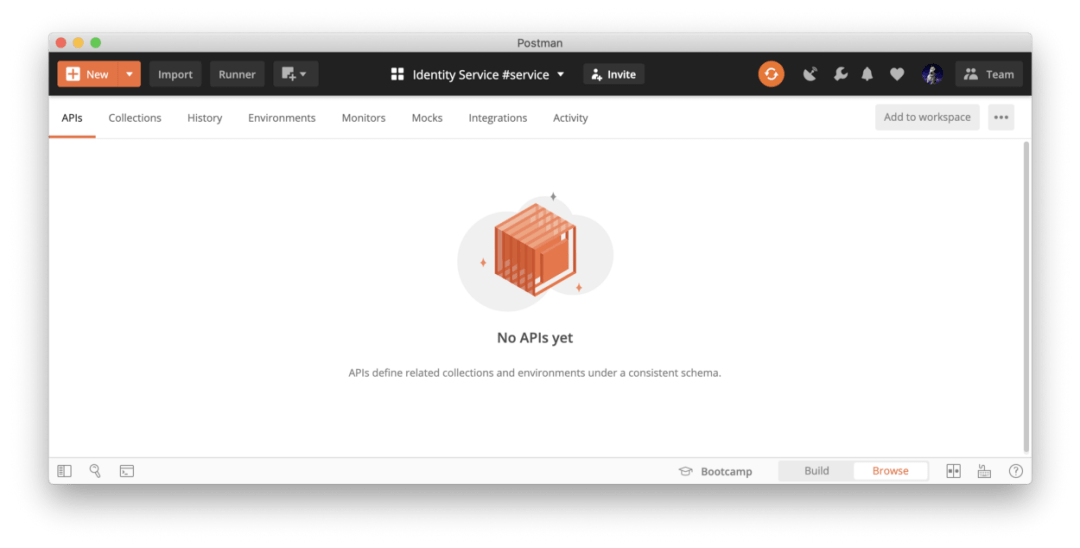Viewport: 1080px width, 548px height.
Task: Click the orange sync status icon
Action: pos(771,74)
